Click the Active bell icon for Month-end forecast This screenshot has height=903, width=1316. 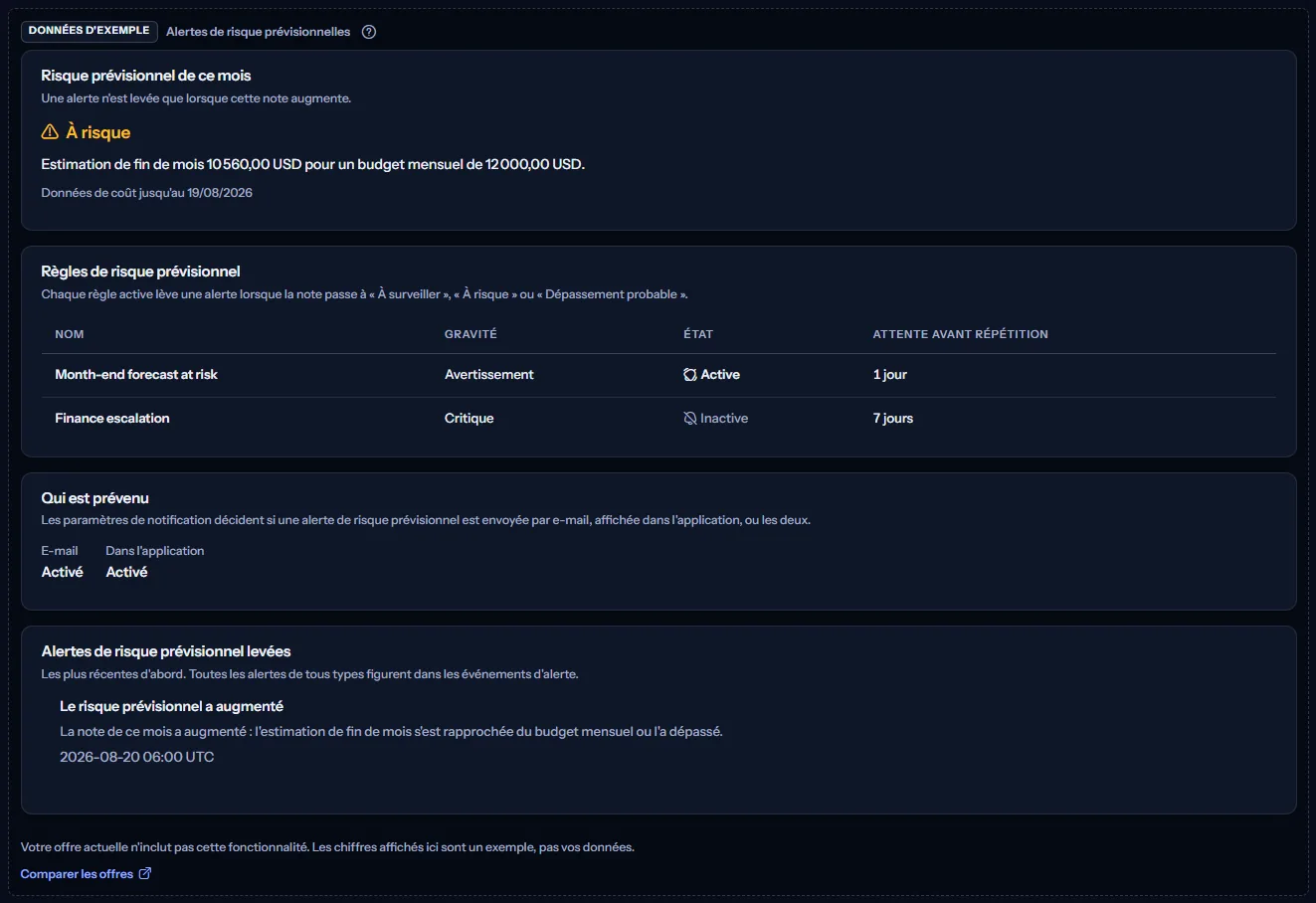point(690,375)
